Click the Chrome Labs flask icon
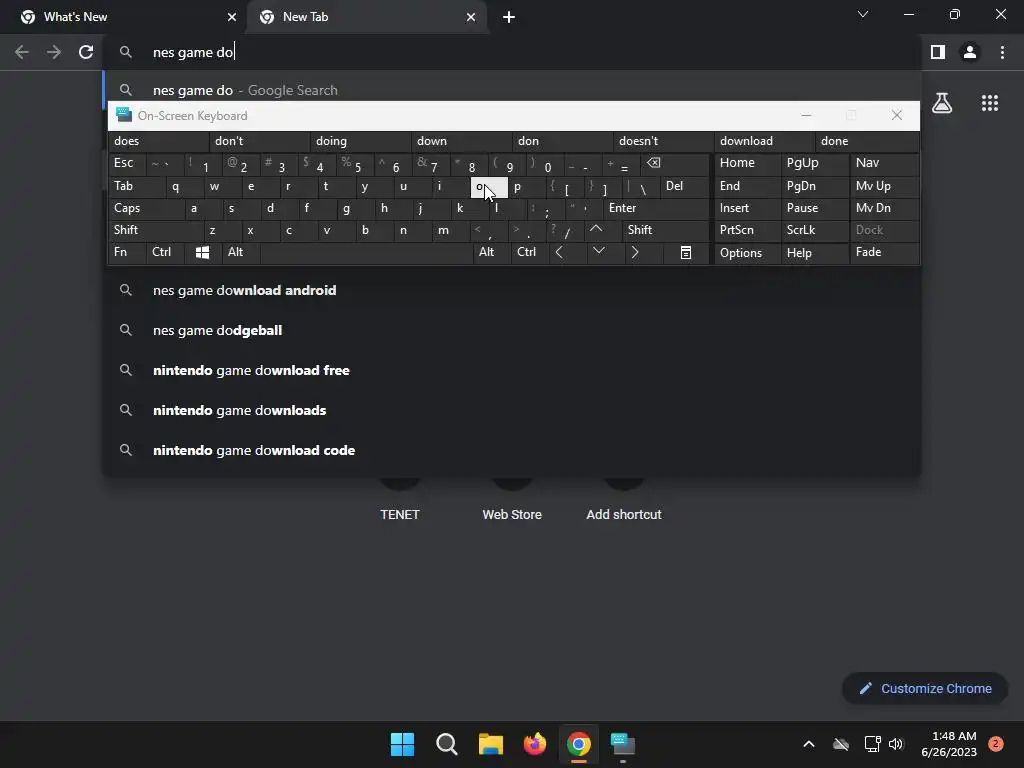Viewport: 1024px width, 768px height. [x=942, y=103]
